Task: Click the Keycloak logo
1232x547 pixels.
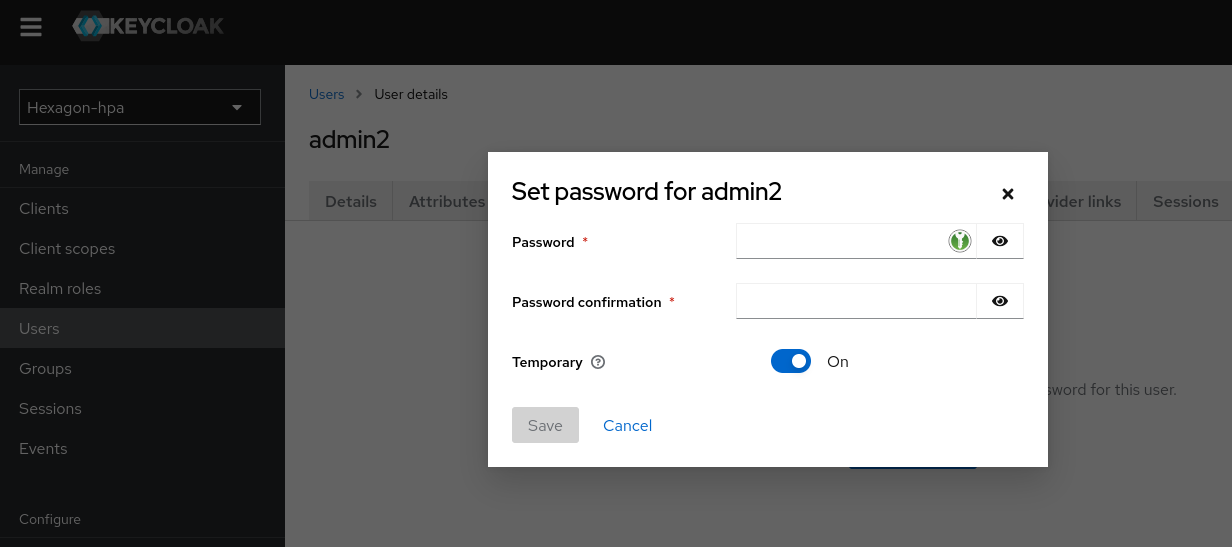Action: point(148,26)
